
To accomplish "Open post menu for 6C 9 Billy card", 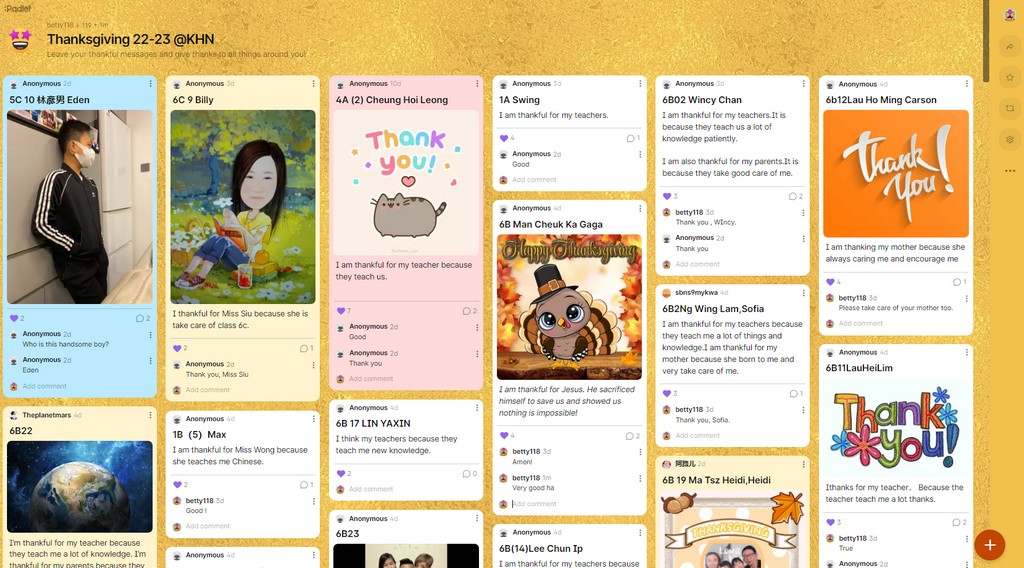I will click(x=313, y=84).
